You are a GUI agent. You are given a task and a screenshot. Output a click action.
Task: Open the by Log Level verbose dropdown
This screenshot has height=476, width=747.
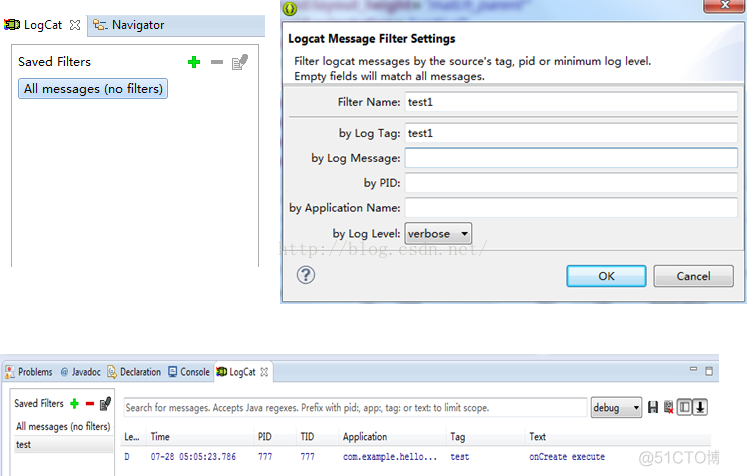click(x=438, y=233)
